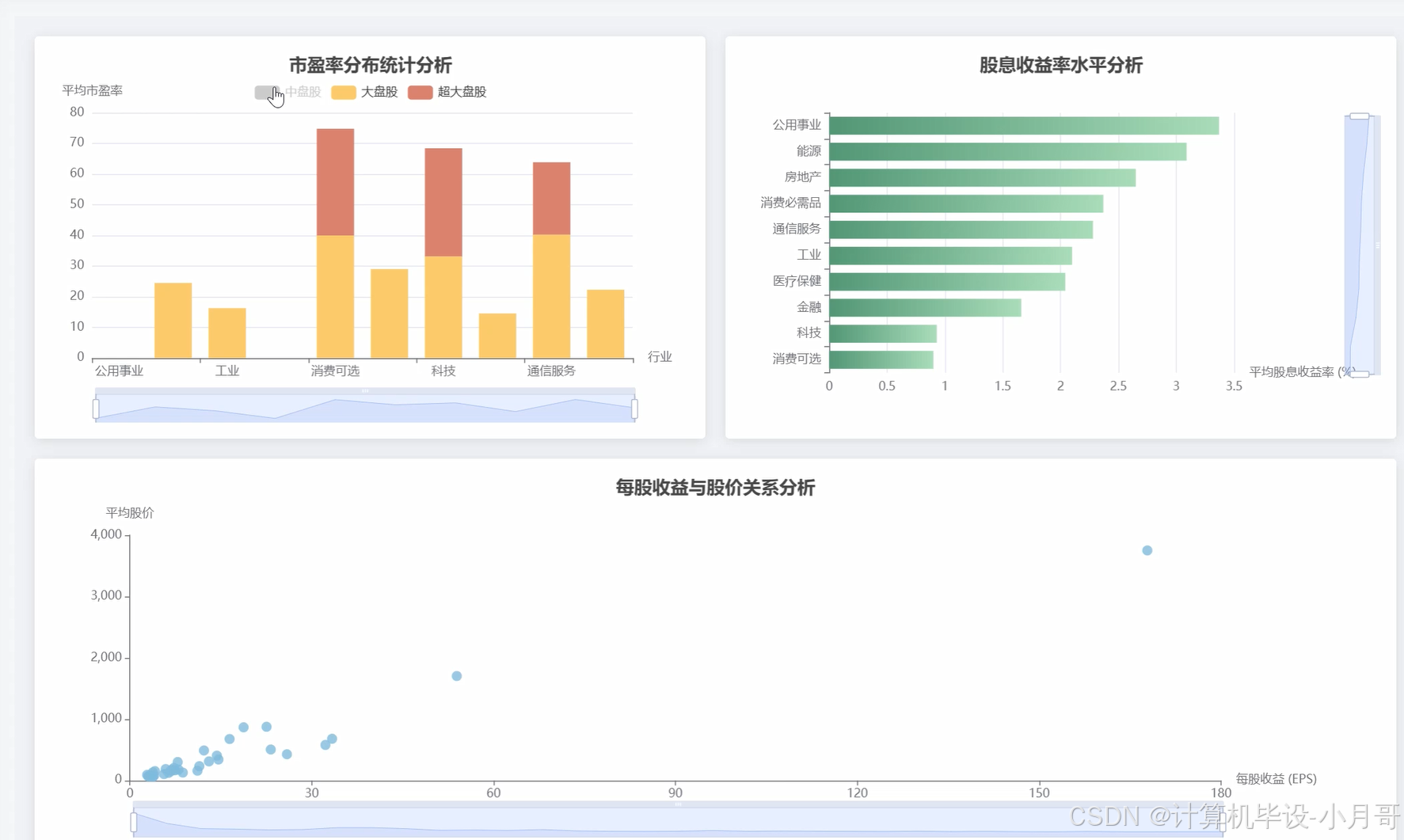Click right handle of P/E chart zoom slider
This screenshot has width=1404, height=840.
pyautogui.click(x=634, y=409)
